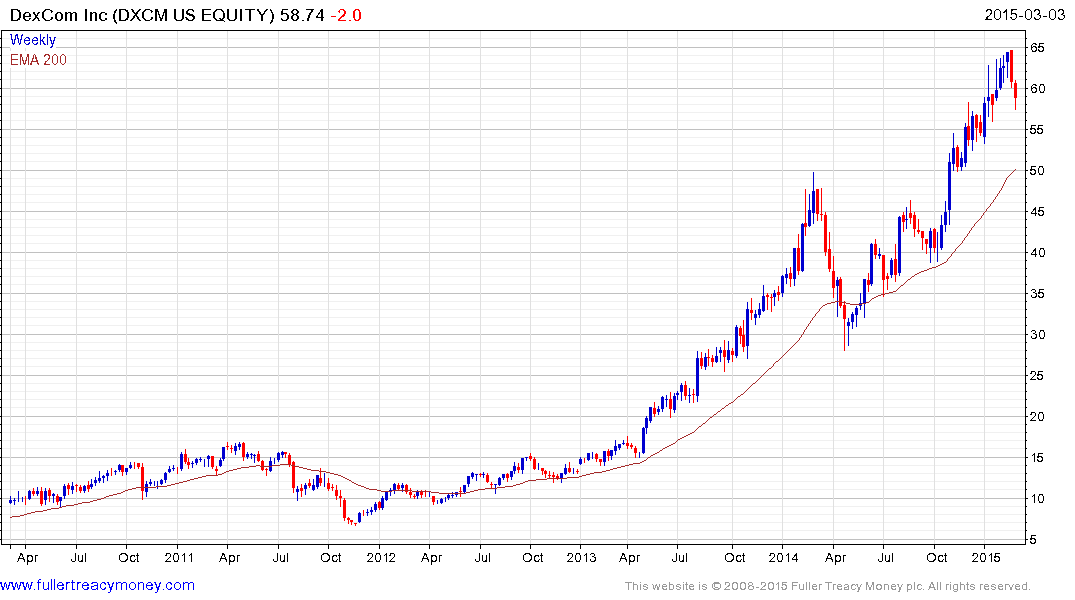Click the 40 price axis label
The width and height of the screenshot is (1075, 600).
(1037, 252)
